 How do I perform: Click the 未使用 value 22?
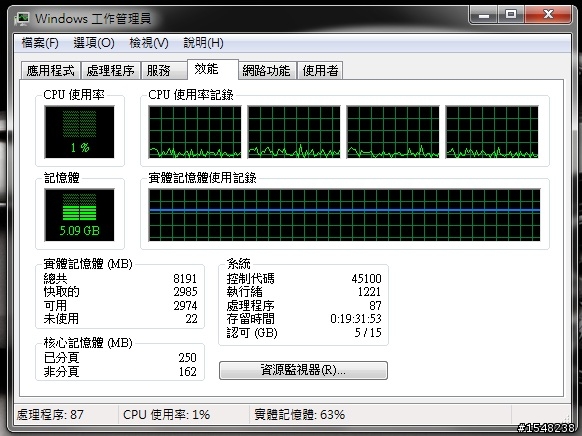(192, 319)
